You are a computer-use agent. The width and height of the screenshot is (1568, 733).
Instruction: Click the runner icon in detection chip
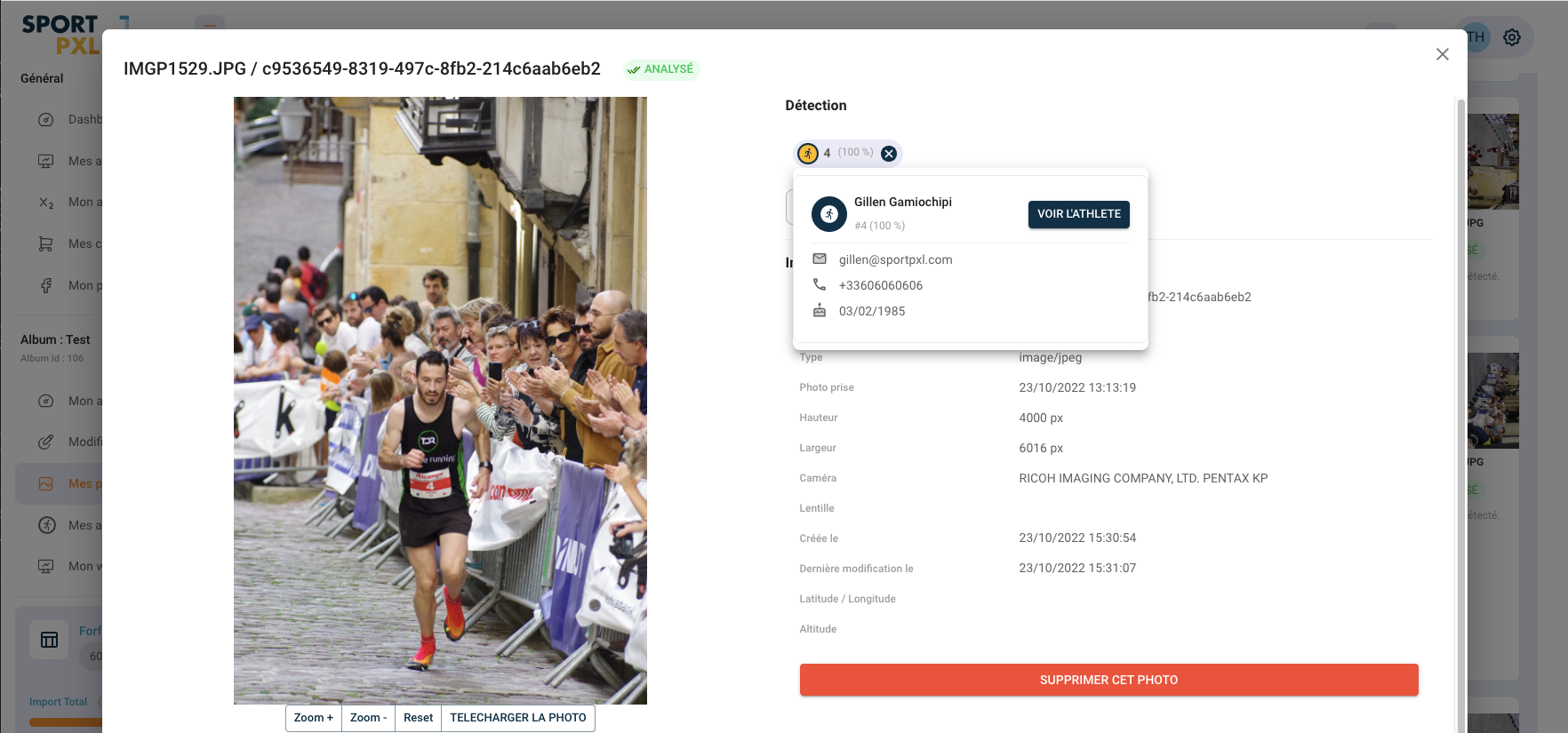(x=807, y=154)
